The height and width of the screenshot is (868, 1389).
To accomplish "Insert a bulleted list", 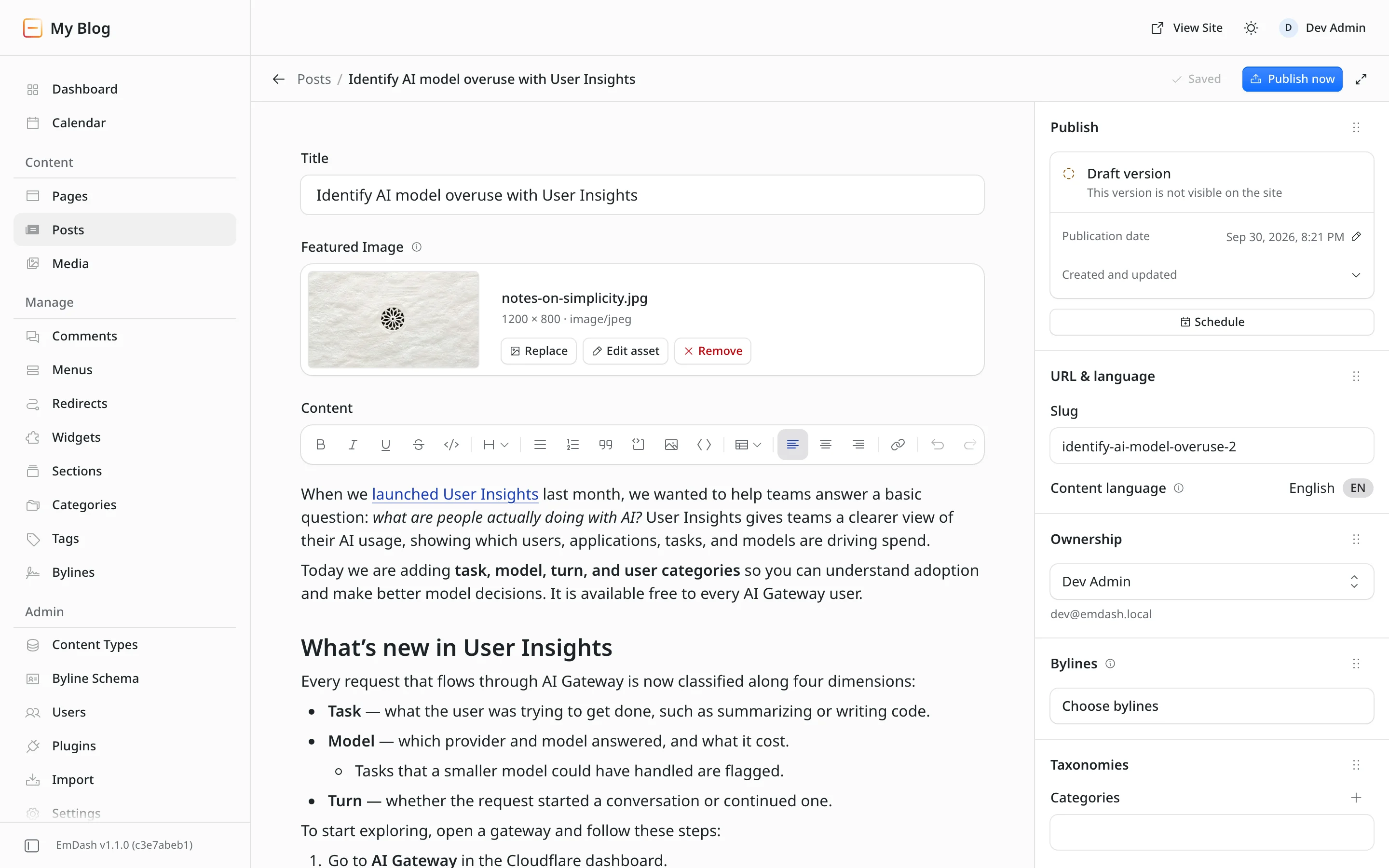I will tap(540, 444).
